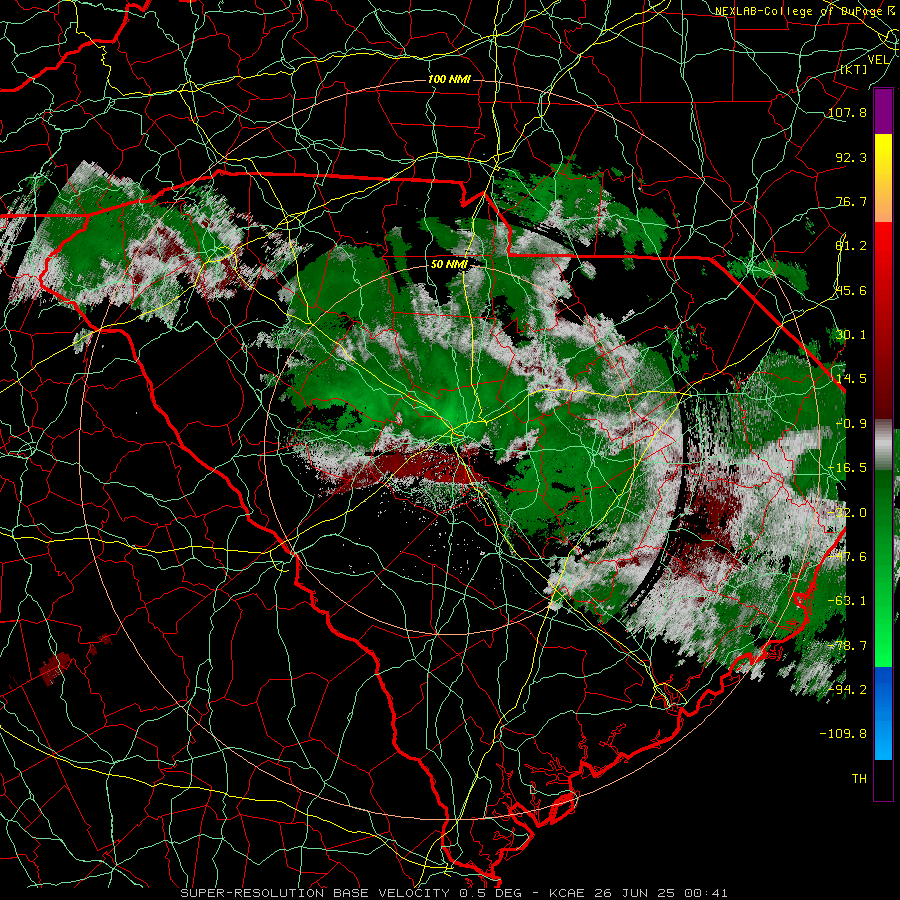Click the -16.5 scale value
The image size is (900, 900).
[x=847, y=468]
